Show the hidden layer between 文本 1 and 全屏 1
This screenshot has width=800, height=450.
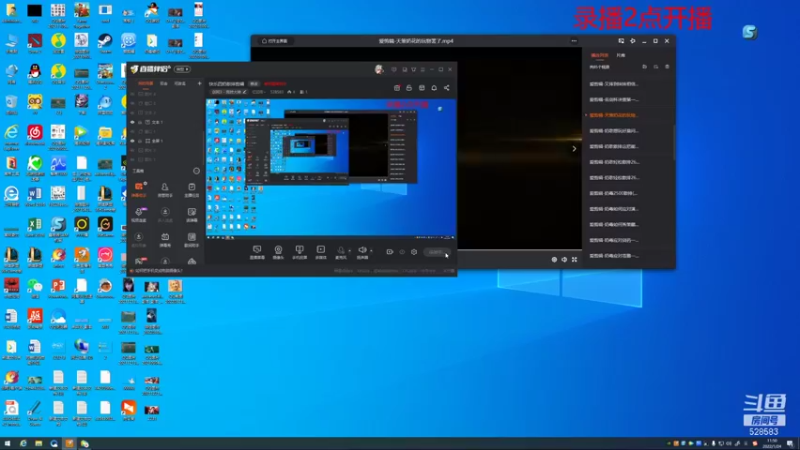click(x=133, y=132)
